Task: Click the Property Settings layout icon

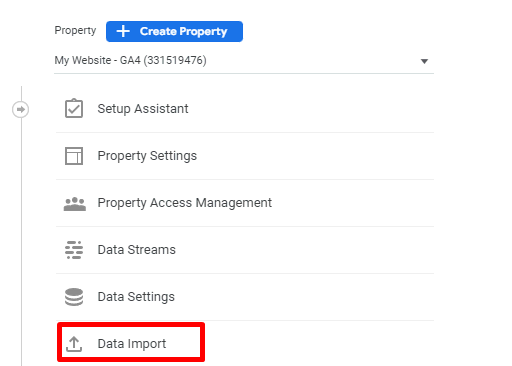Action: [74, 156]
